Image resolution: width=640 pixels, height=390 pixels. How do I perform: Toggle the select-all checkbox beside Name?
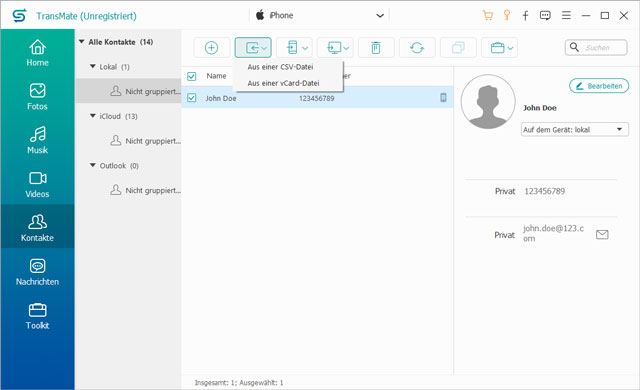click(191, 76)
